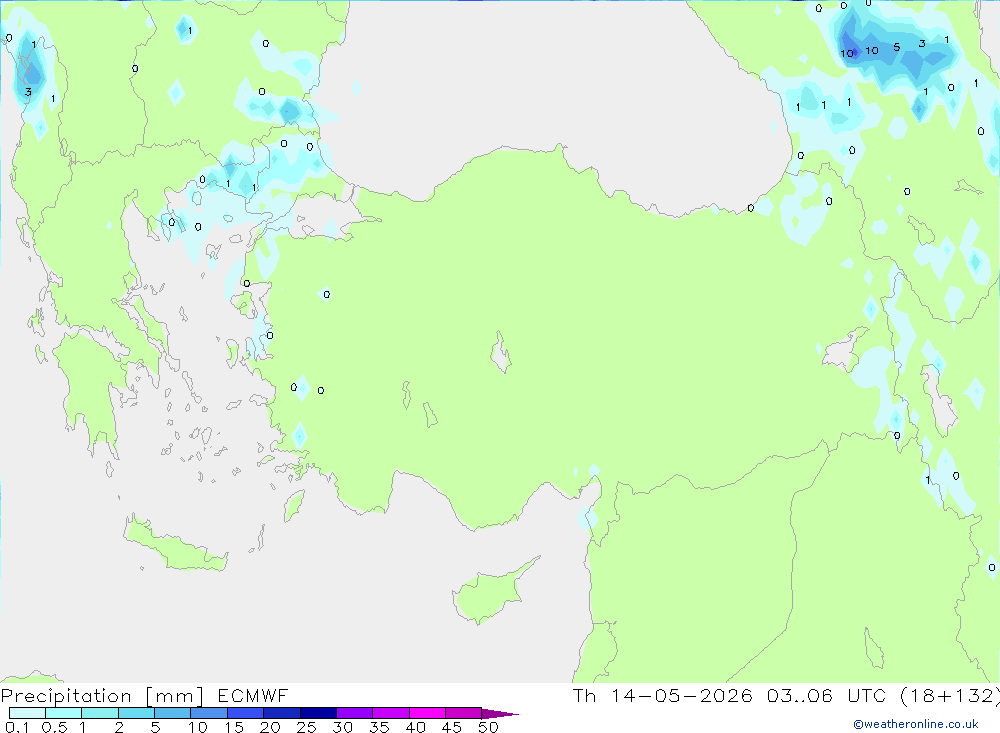
Task: Pick the 10–15 mm legend color swatch
Action: click(209, 713)
